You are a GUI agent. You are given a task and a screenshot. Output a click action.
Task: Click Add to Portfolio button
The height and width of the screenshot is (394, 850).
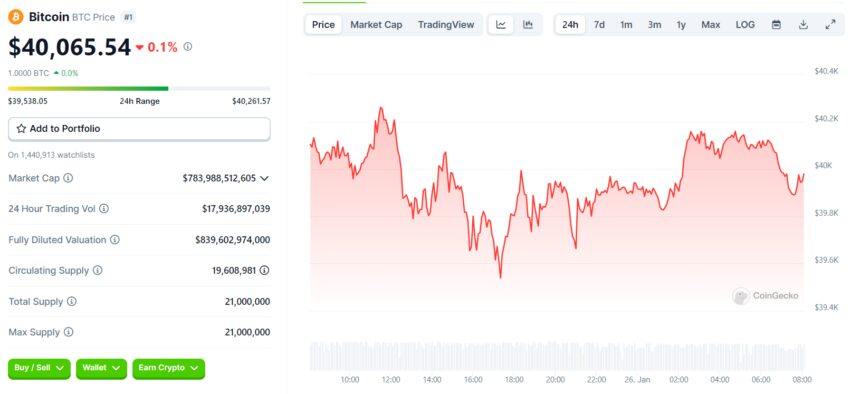[x=139, y=129]
